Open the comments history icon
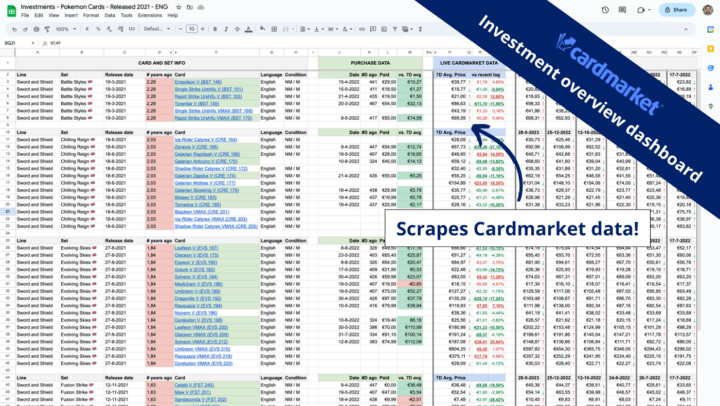The height and width of the screenshot is (406, 720). (x=622, y=10)
